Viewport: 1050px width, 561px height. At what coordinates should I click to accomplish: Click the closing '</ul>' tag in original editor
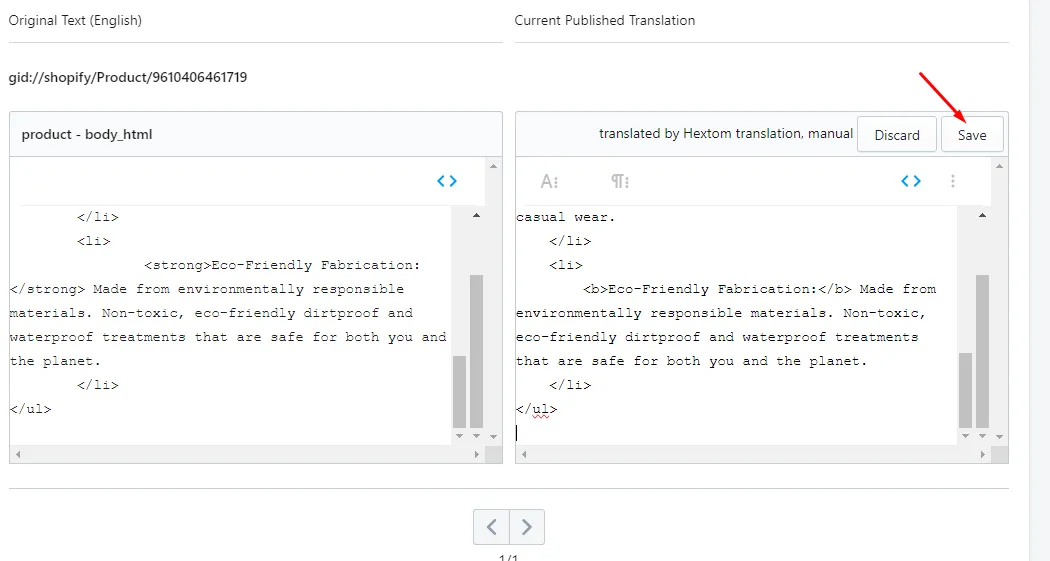point(31,409)
